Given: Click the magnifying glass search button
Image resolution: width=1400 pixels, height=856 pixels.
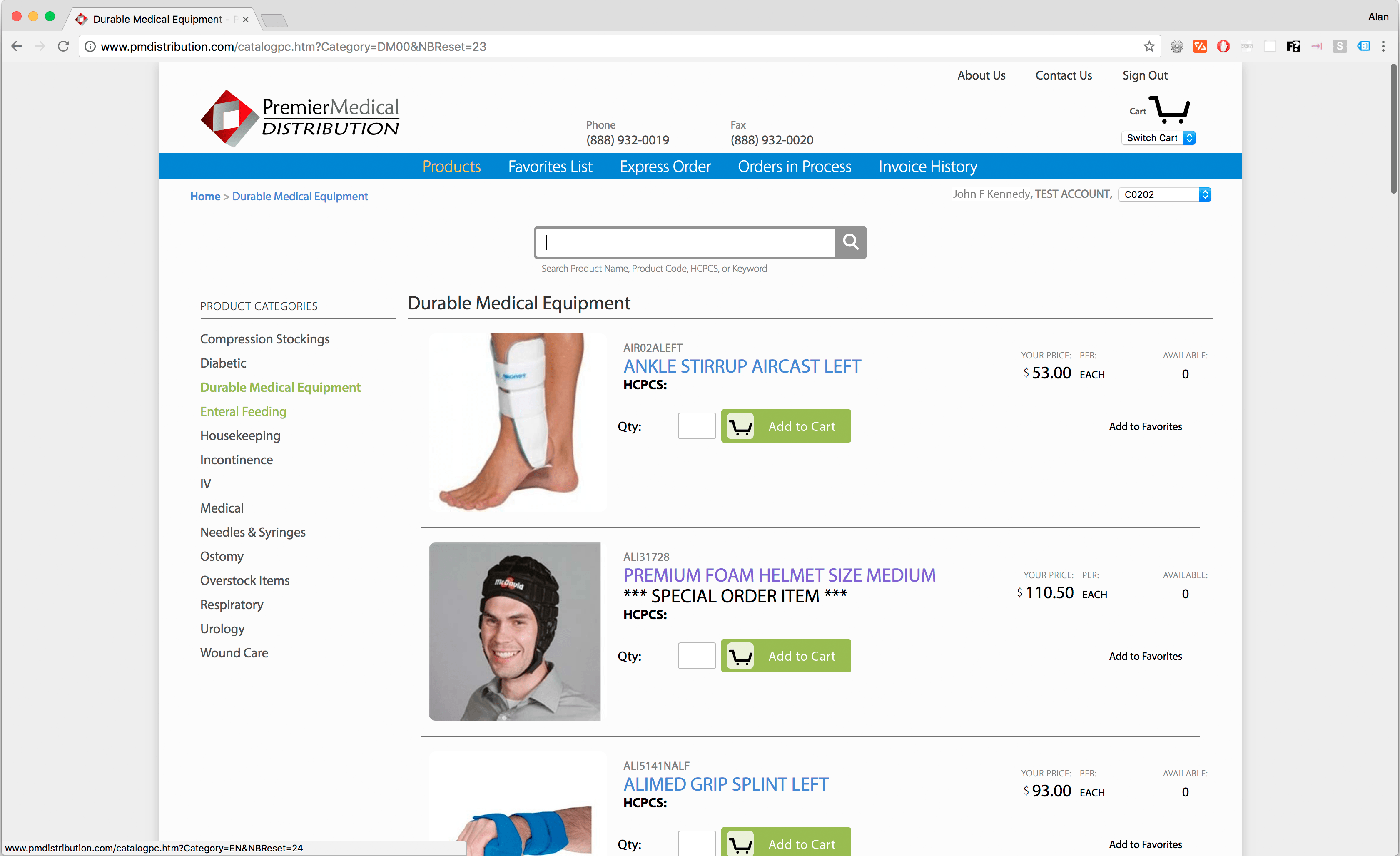Looking at the screenshot, I should click(x=851, y=243).
